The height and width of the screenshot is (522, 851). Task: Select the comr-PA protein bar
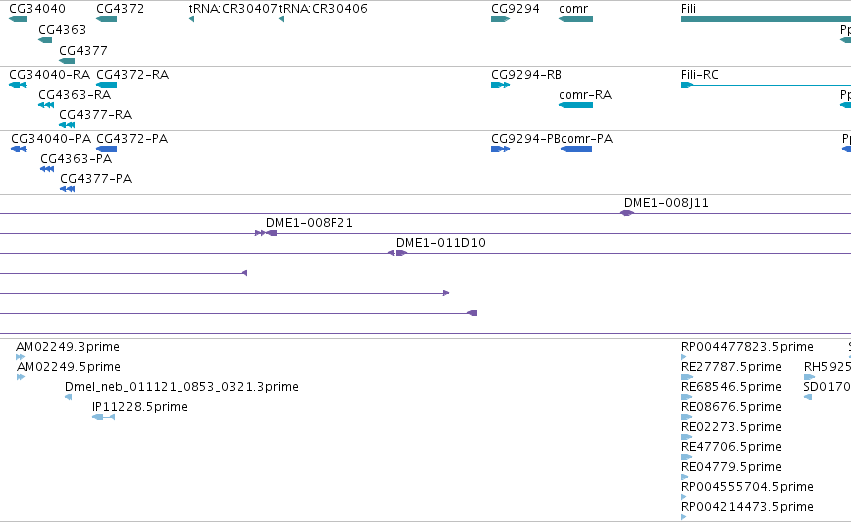(x=576, y=149)
